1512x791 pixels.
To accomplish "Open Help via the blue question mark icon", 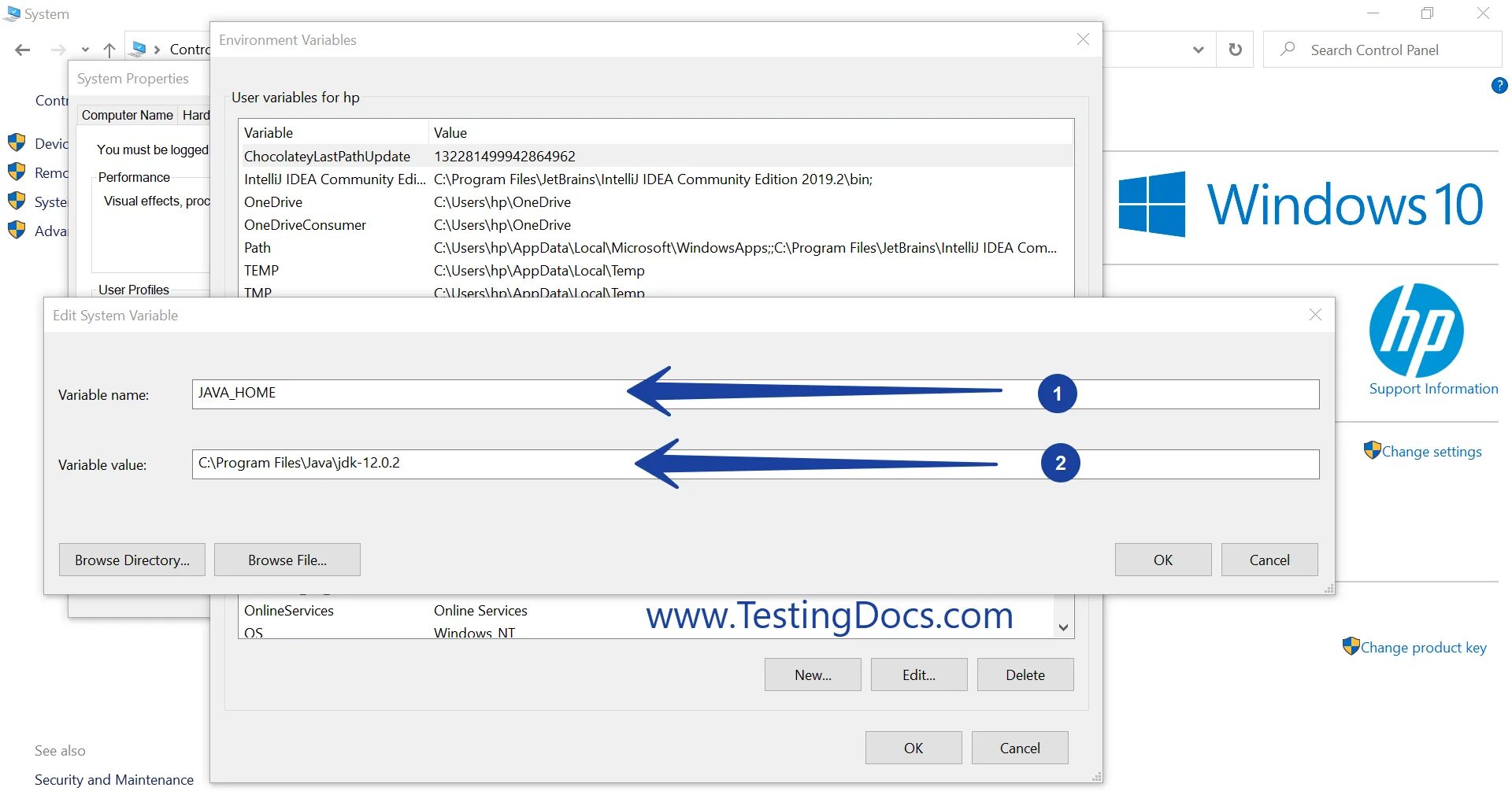I will point(1499,86).
